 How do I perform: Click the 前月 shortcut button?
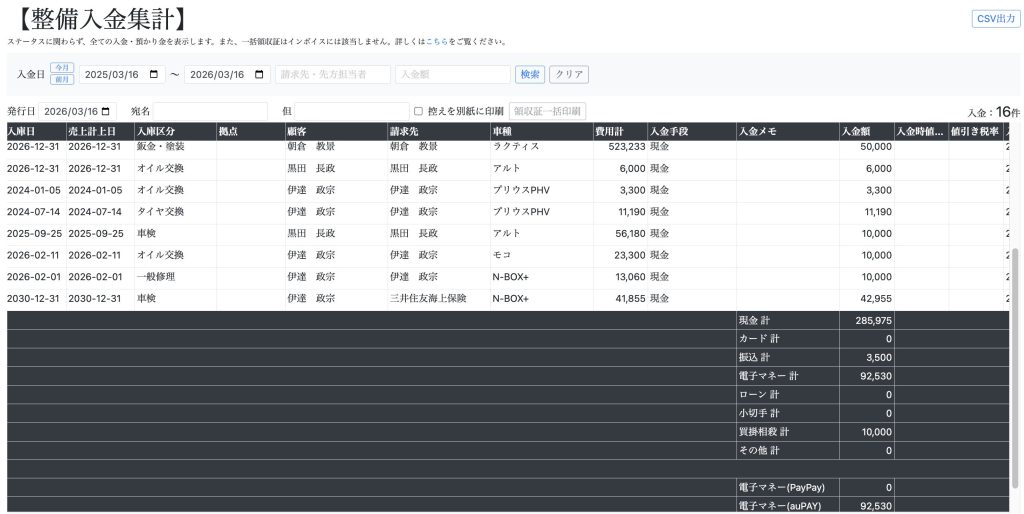pos(62,80)
